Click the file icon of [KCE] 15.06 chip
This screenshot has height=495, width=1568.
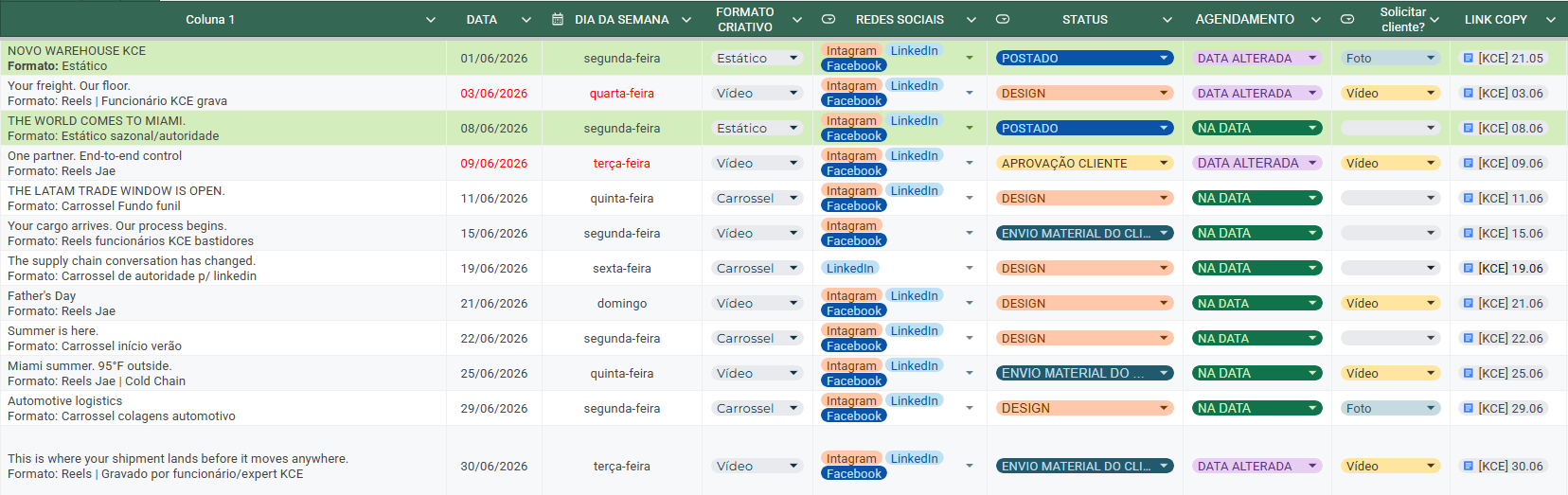[1469, 233]
